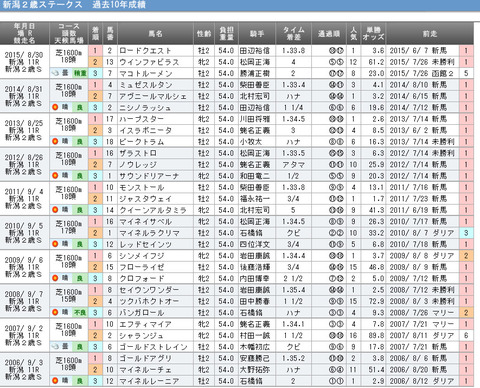480x388 pixels.
Task: Select horse name モンストール
Action: pyautogui.click(x=142, y=187)
